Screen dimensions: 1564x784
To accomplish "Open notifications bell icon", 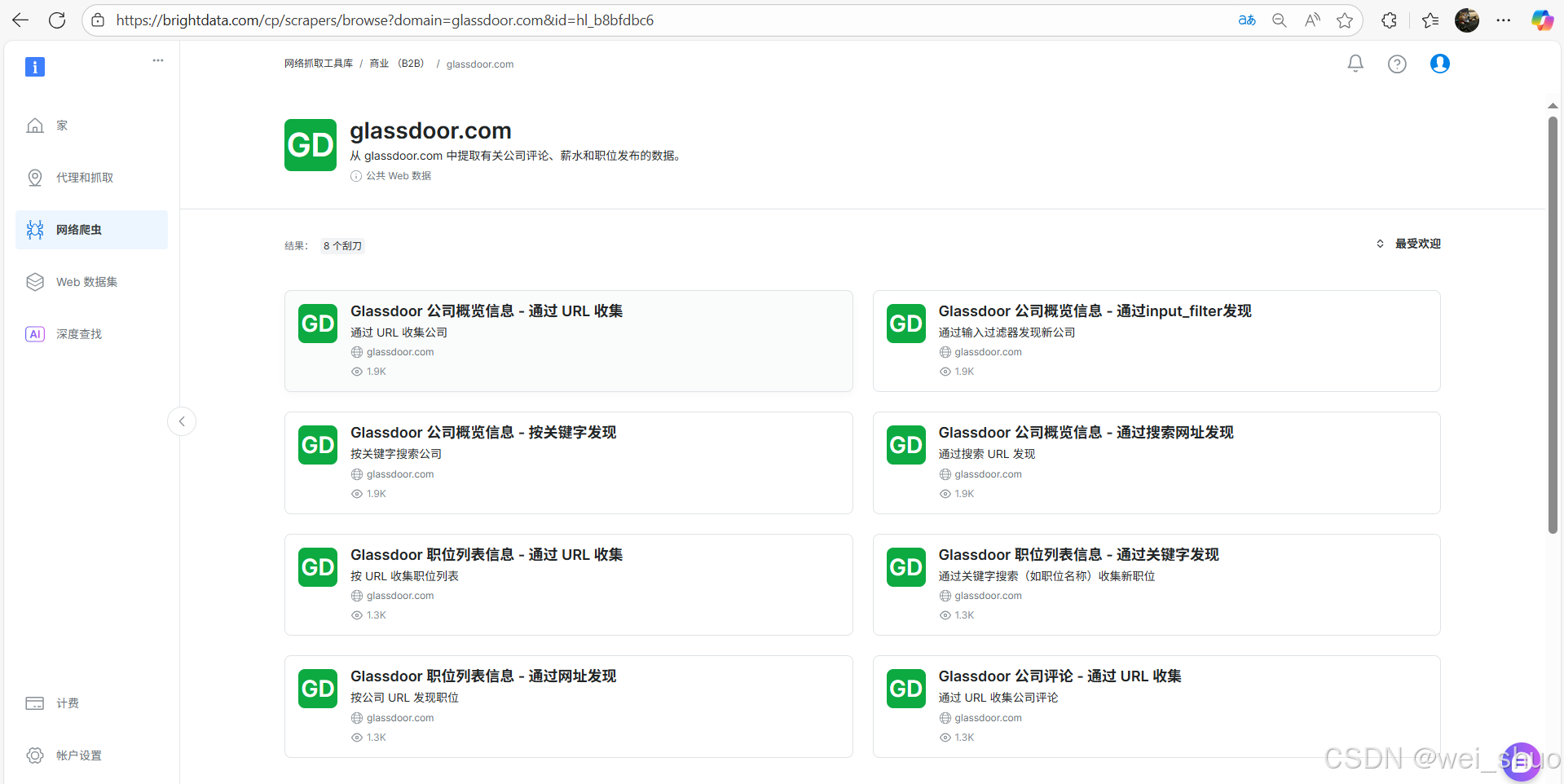I will click(x=1355, y=64).
